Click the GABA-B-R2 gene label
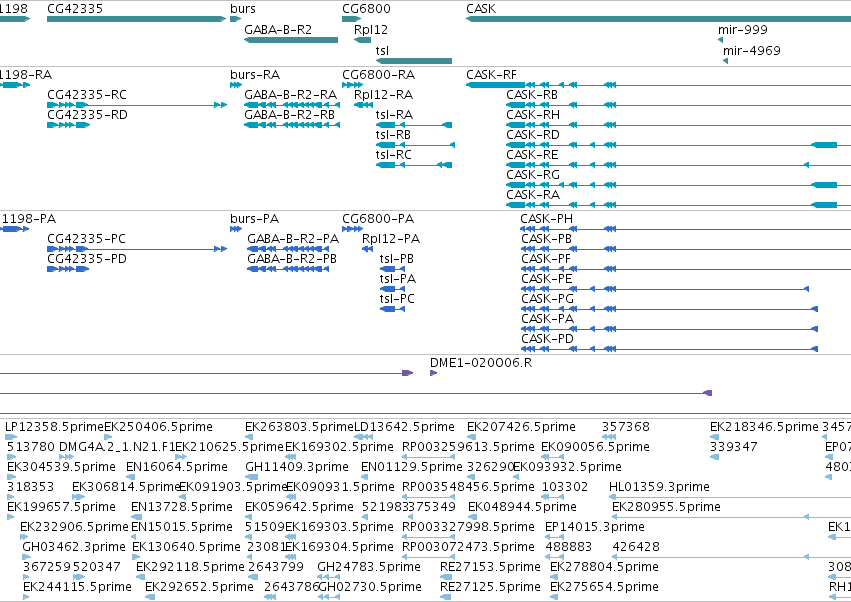This screenshot has height=602, width=851. pos(278,30)
